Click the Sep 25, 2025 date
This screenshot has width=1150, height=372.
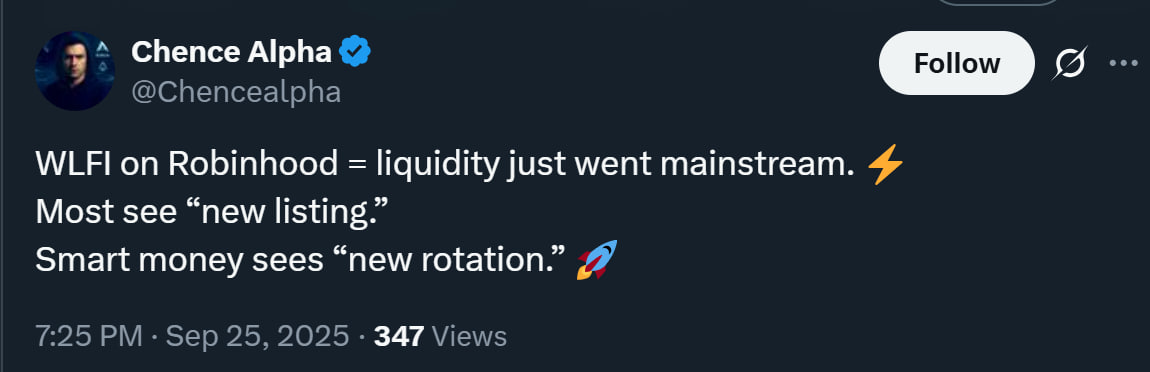(257, 337)
